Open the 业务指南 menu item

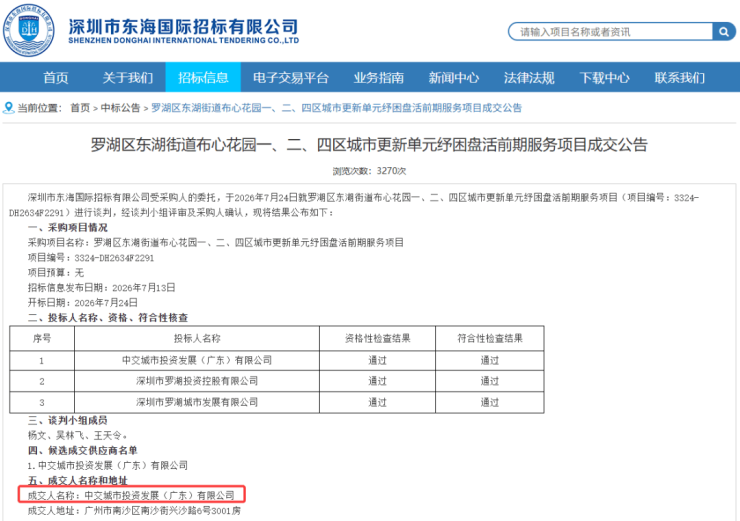378,77
